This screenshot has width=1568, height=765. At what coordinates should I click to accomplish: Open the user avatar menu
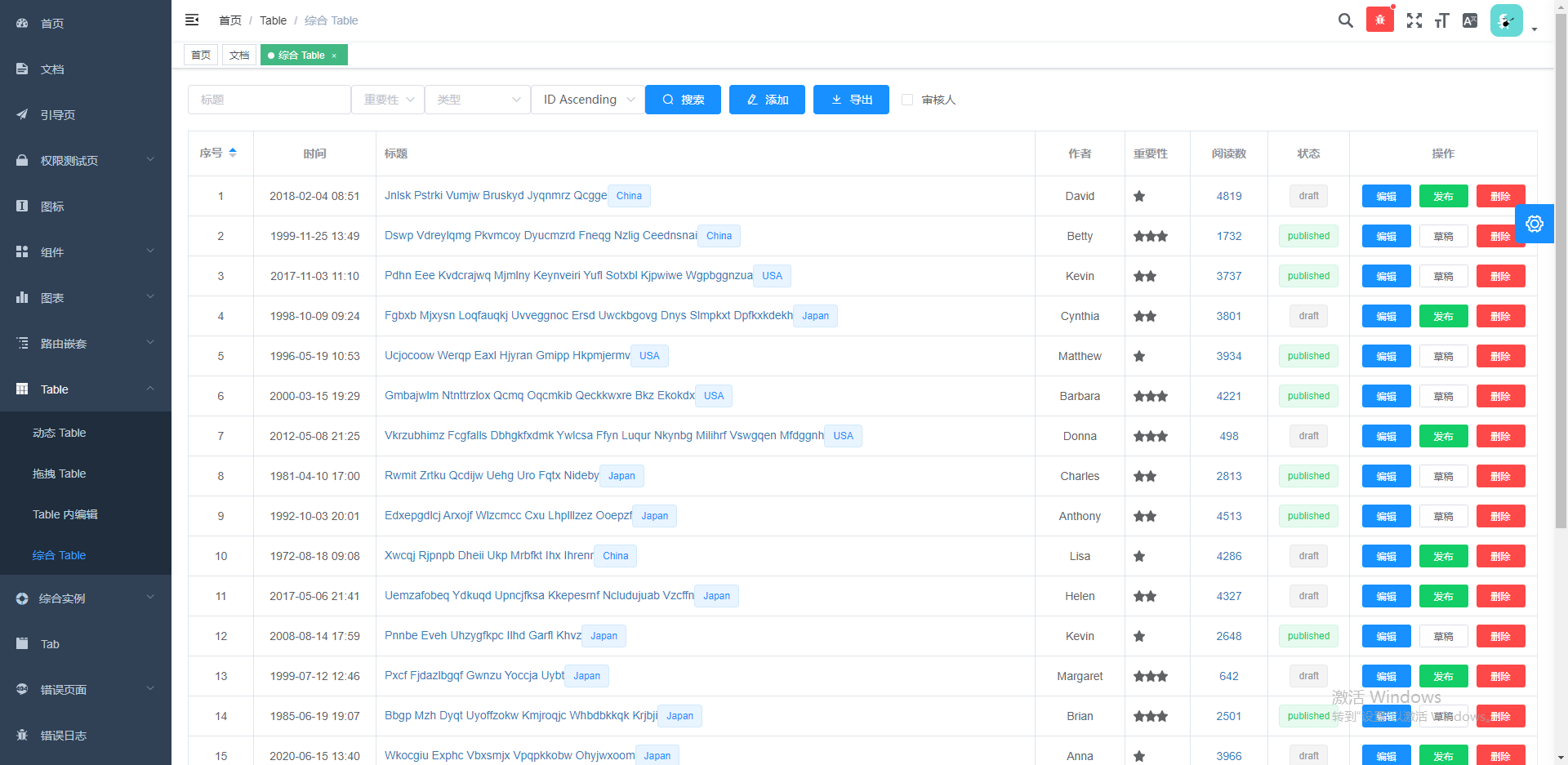(1507, 20)
